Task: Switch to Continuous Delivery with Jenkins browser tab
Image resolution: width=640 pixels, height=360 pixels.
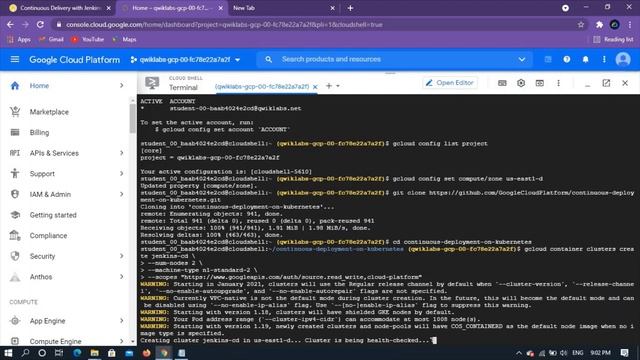Action: [60, 8]
